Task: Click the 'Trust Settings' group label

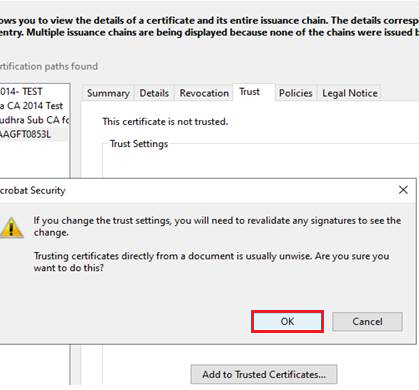Action: (139, 144)
